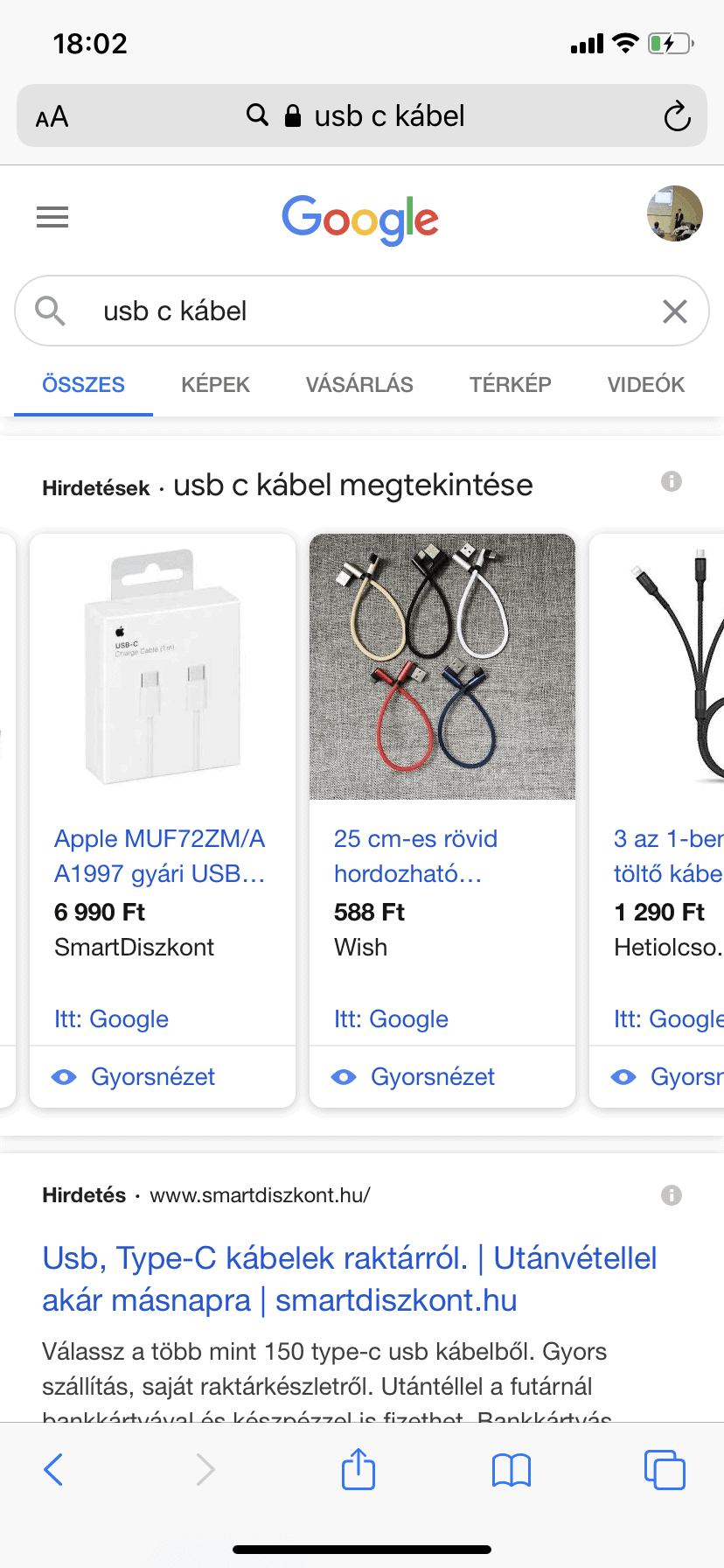This screenshot has height=1568, width=724.
Task: Clear the search box with the X icon
Action: point(674,311)
